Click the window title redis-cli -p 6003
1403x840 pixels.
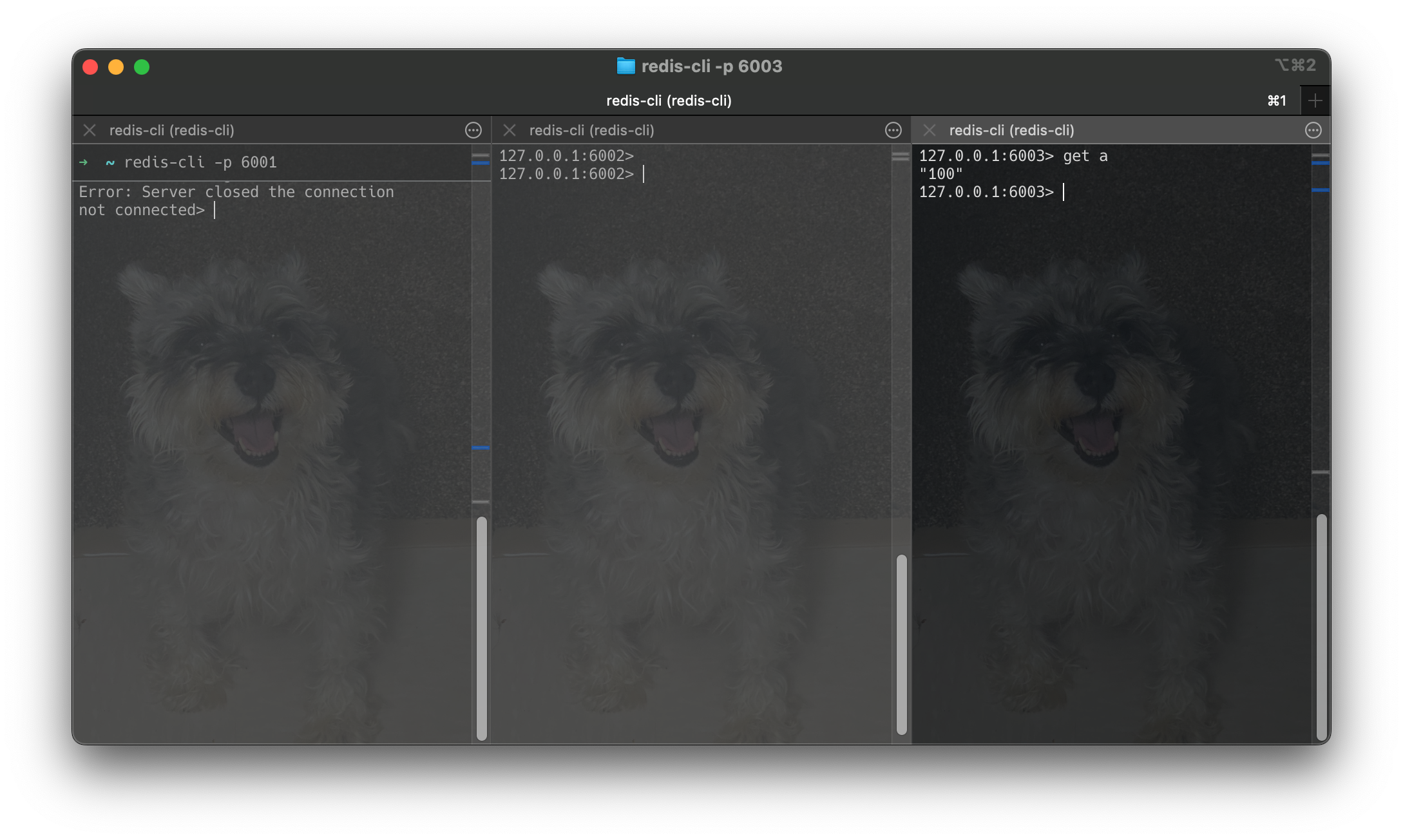tap(712, 65)
